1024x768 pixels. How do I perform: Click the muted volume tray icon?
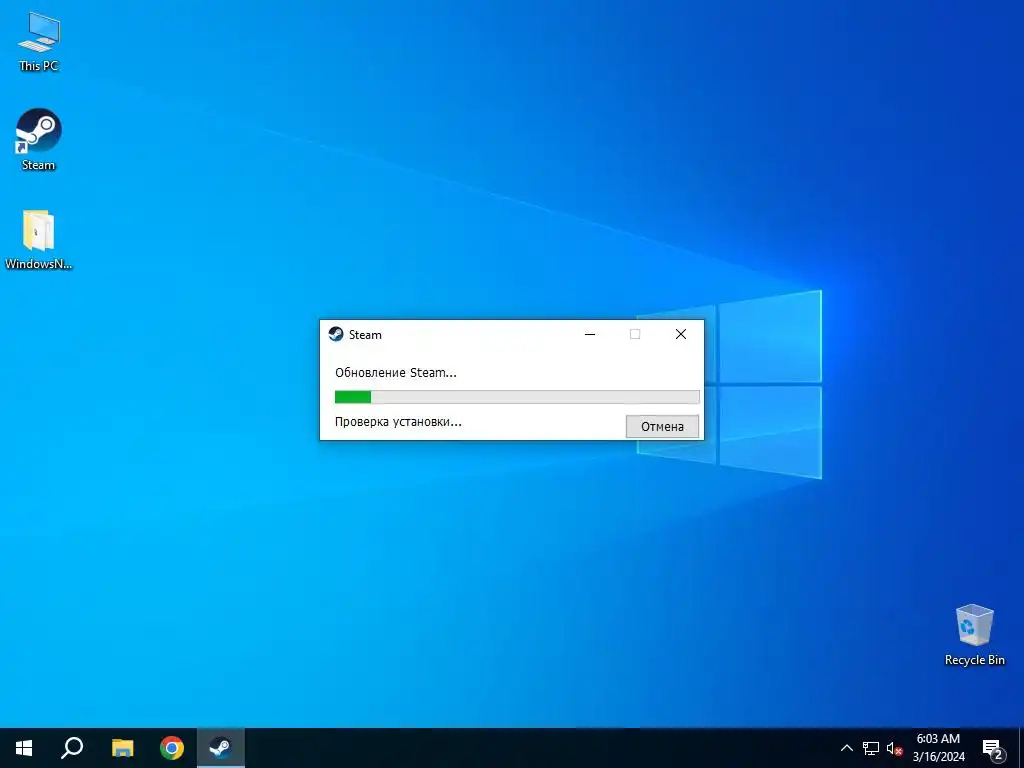coord(894,748)
